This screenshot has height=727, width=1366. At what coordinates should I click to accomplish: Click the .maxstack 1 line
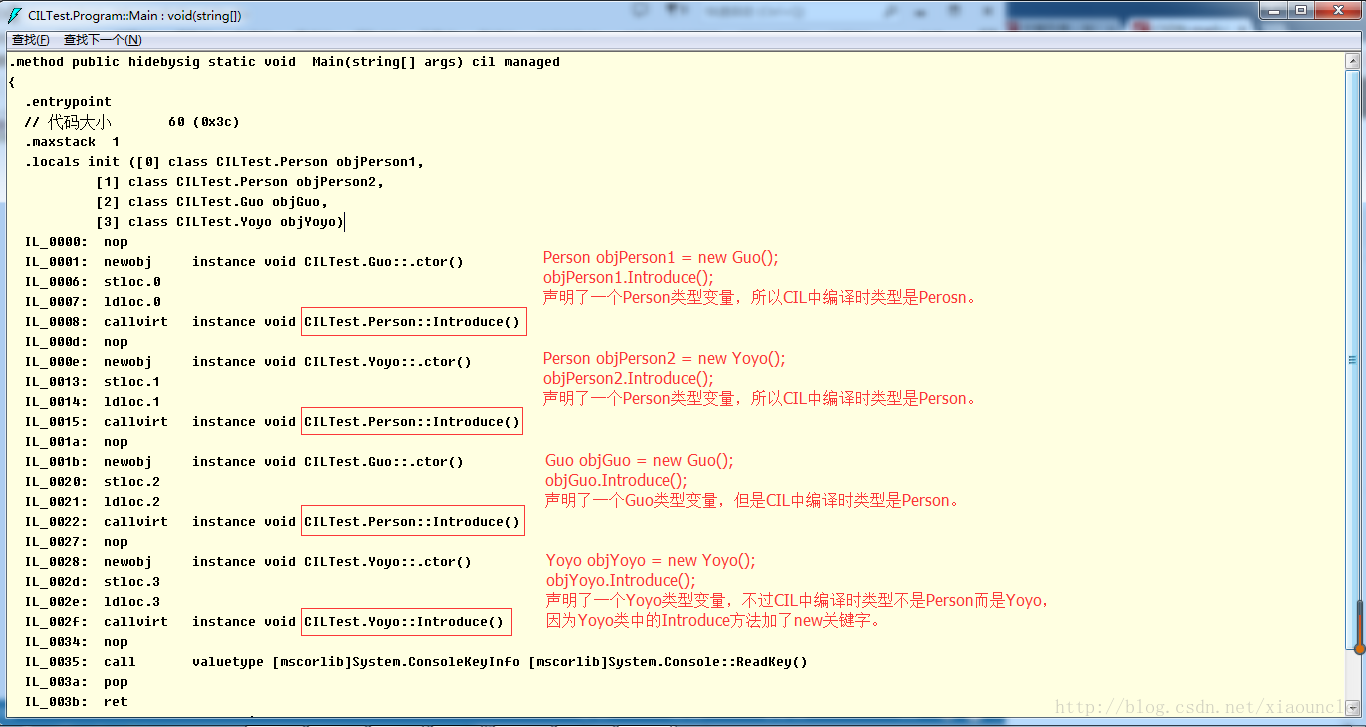click(x=72, y=142)
